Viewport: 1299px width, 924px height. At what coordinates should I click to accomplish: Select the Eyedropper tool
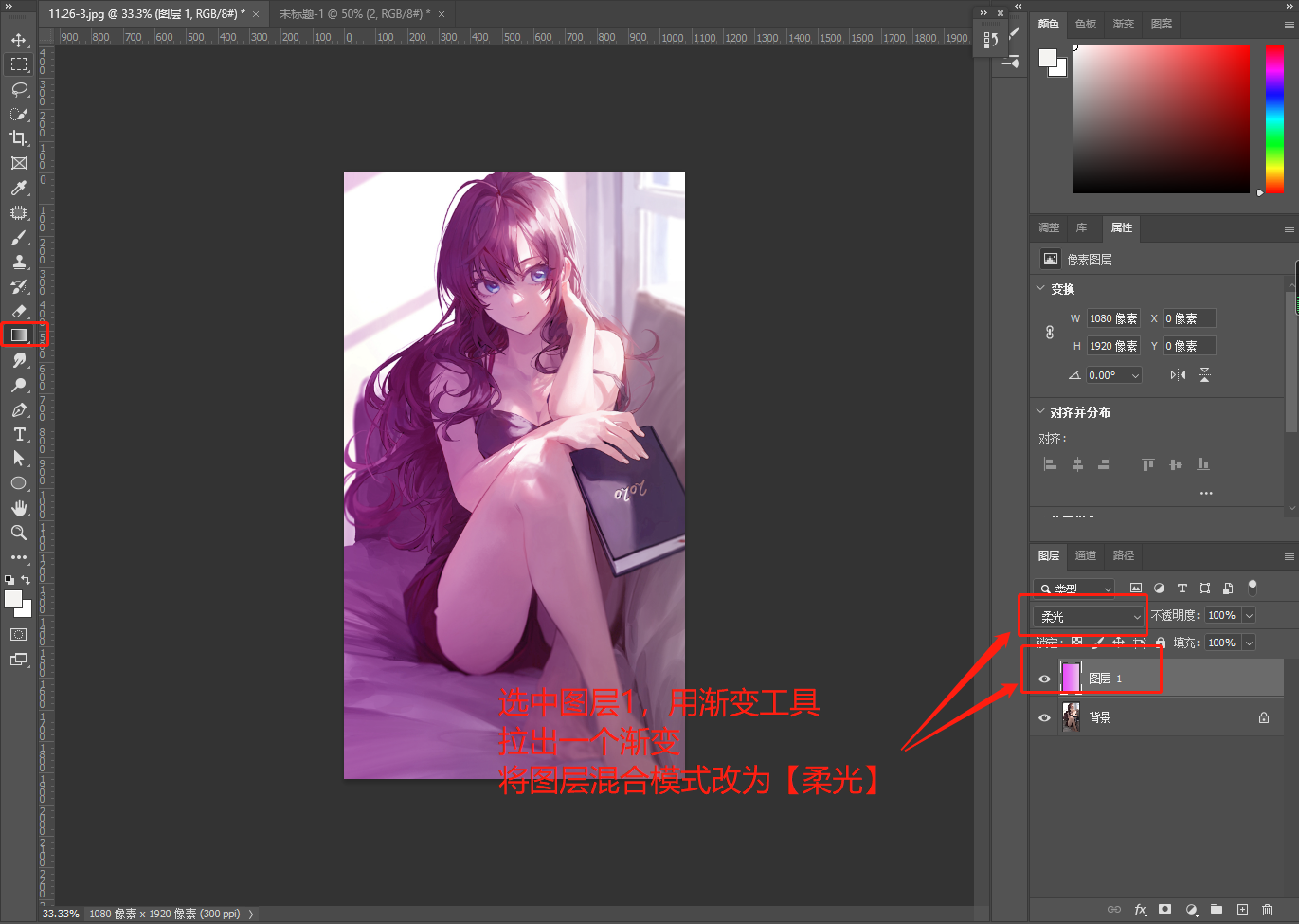[19, 188]
